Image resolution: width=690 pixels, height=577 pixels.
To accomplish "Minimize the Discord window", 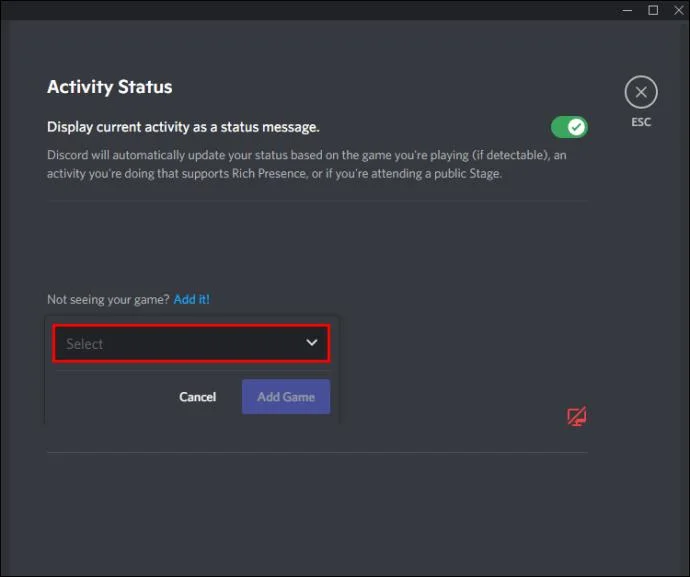I will tap(628, 10).
